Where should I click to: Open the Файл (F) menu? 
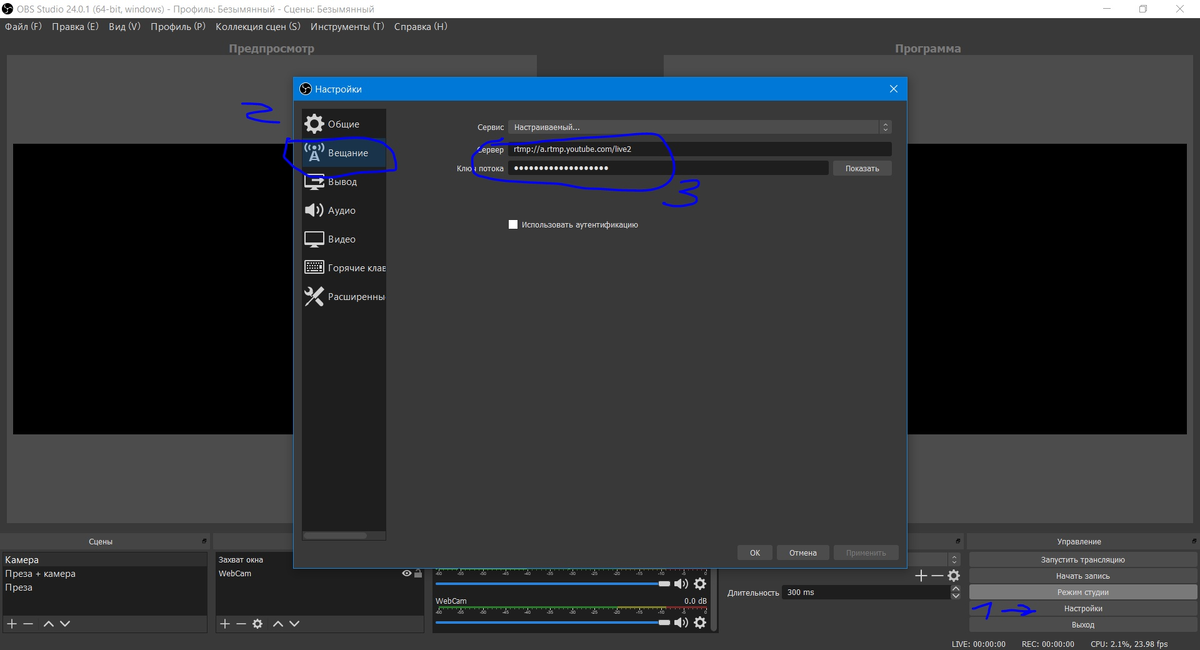coord(23,27)
